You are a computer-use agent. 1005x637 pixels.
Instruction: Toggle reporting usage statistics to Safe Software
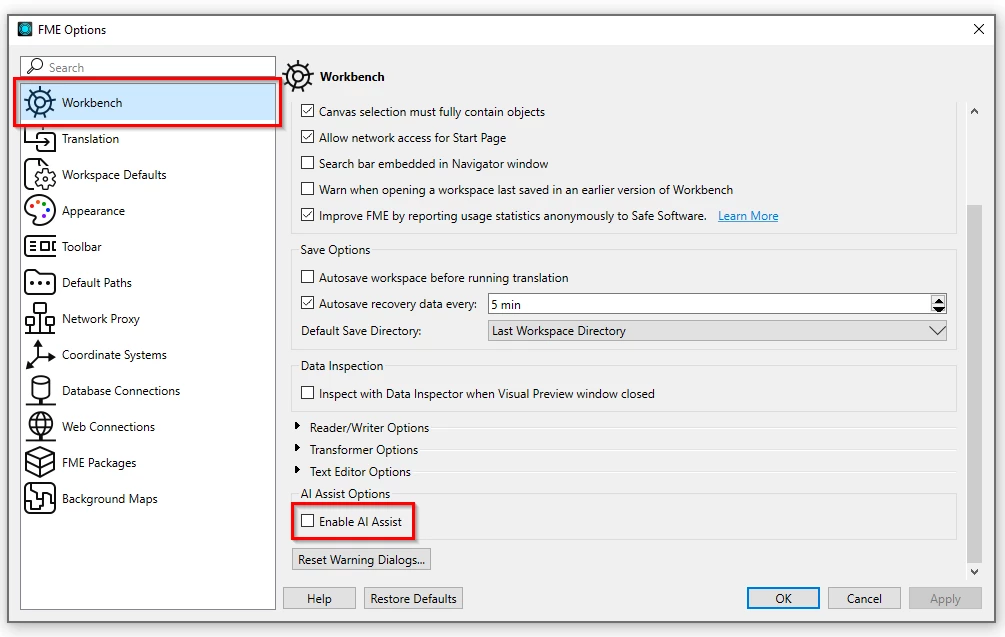[308, 215]
